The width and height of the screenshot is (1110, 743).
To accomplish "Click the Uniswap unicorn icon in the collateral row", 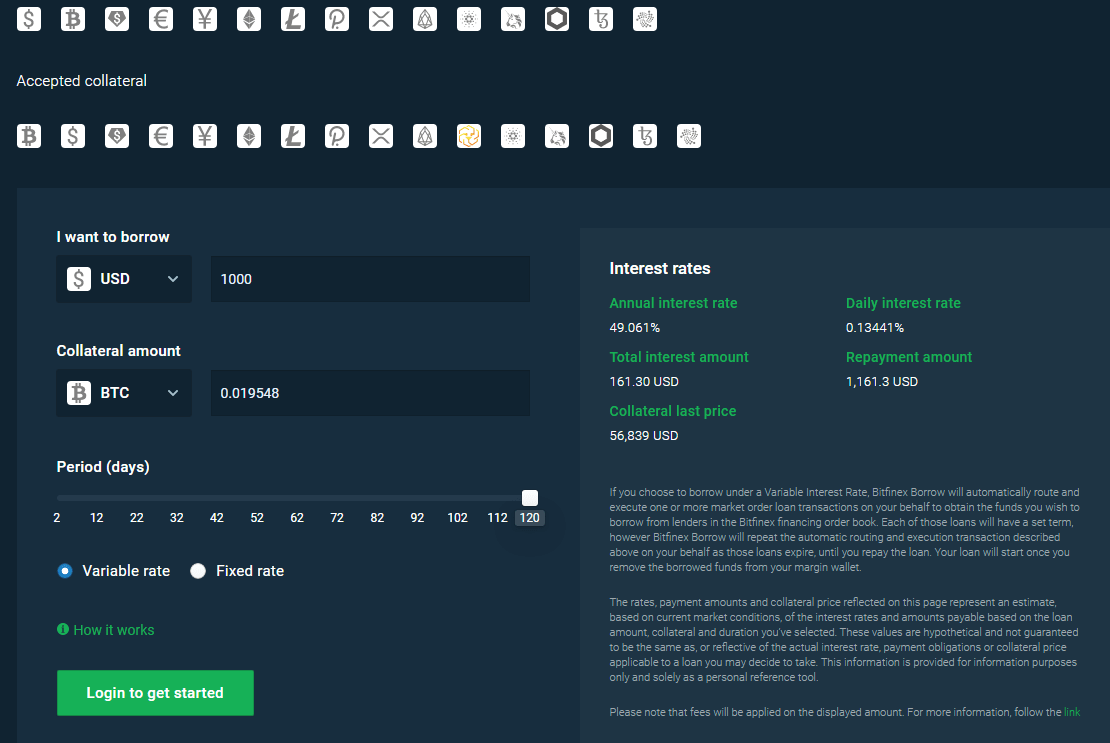I will [x=557, y=136].
